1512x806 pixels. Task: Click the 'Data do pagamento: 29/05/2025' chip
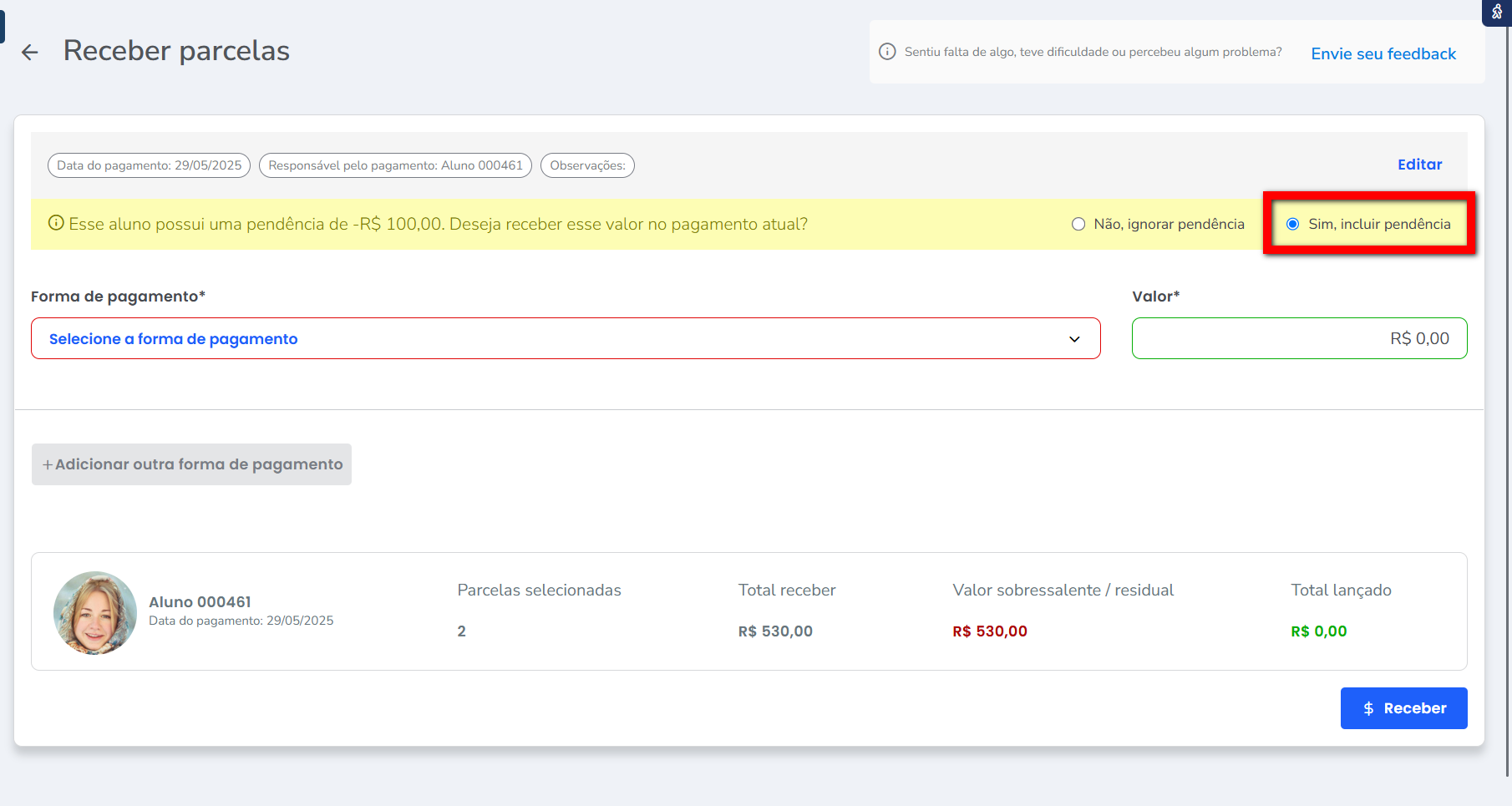point(149,165)
